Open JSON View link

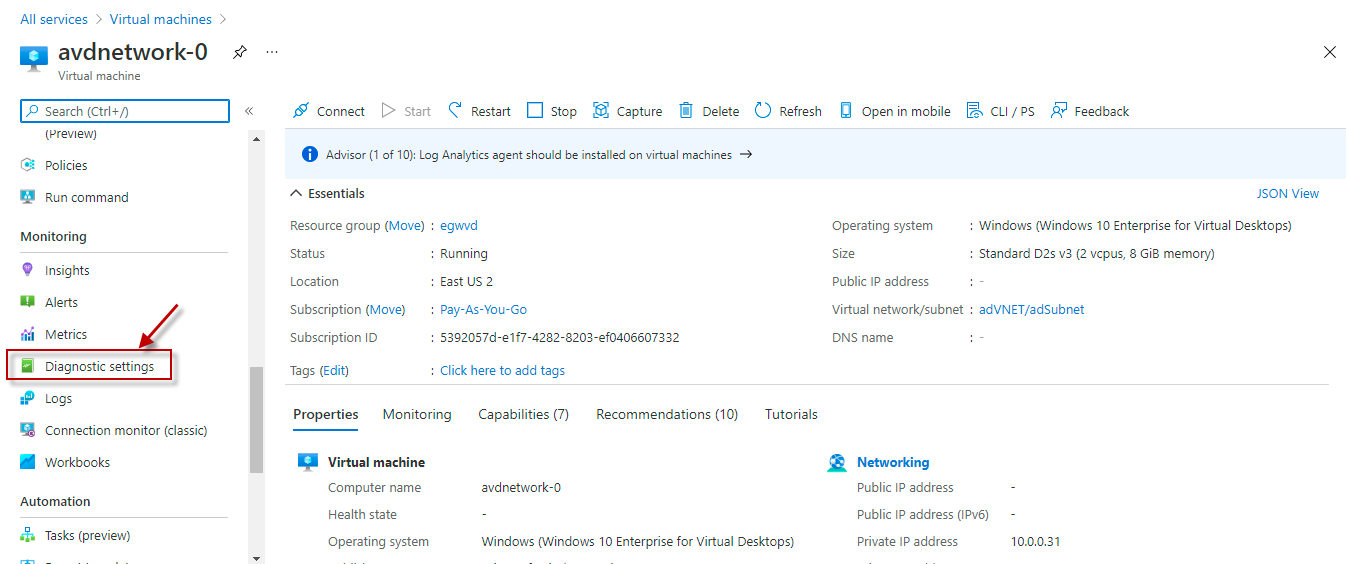point(1288,194)
